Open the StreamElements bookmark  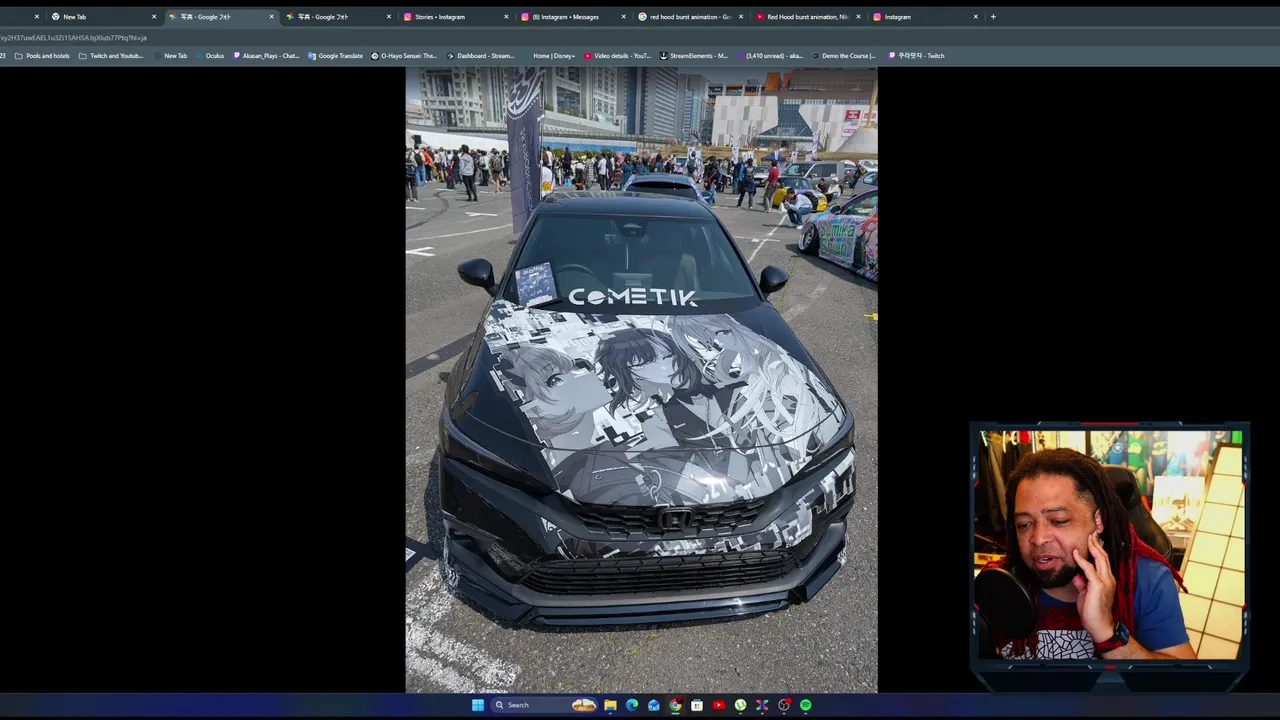(x=694, y=56)
